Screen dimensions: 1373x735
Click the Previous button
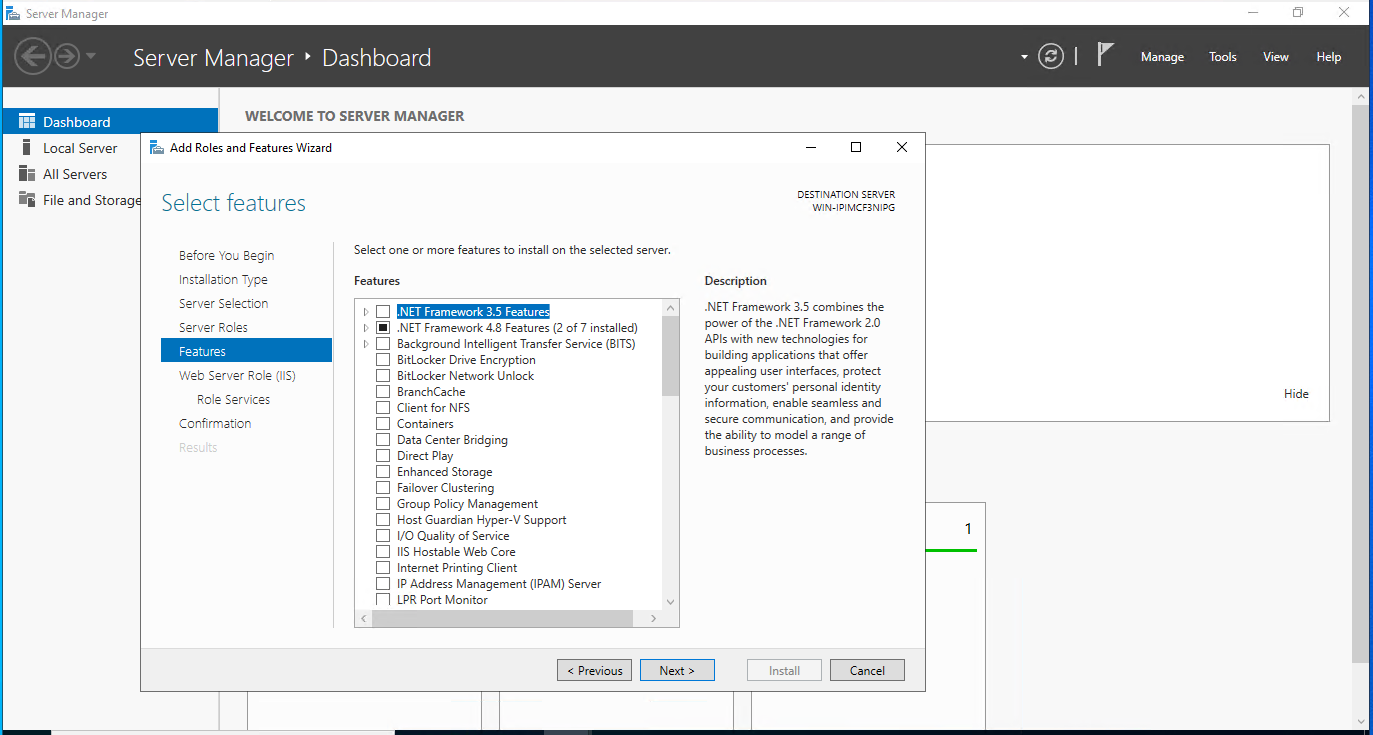(595, 670)
